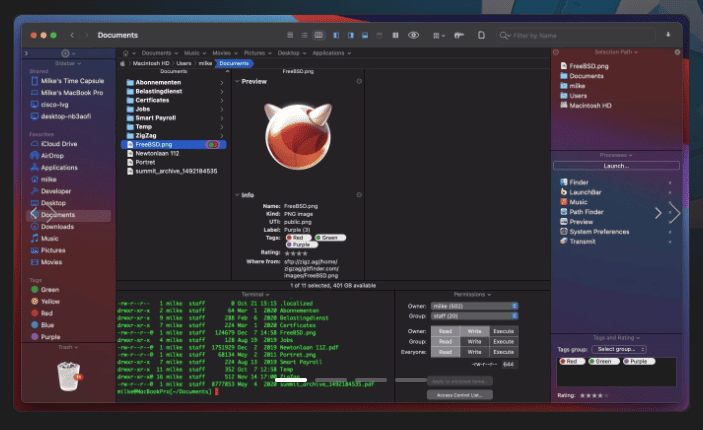Open the Sidebar module dropdown
This screenshot has width=703, height=430.
(68, 63)
